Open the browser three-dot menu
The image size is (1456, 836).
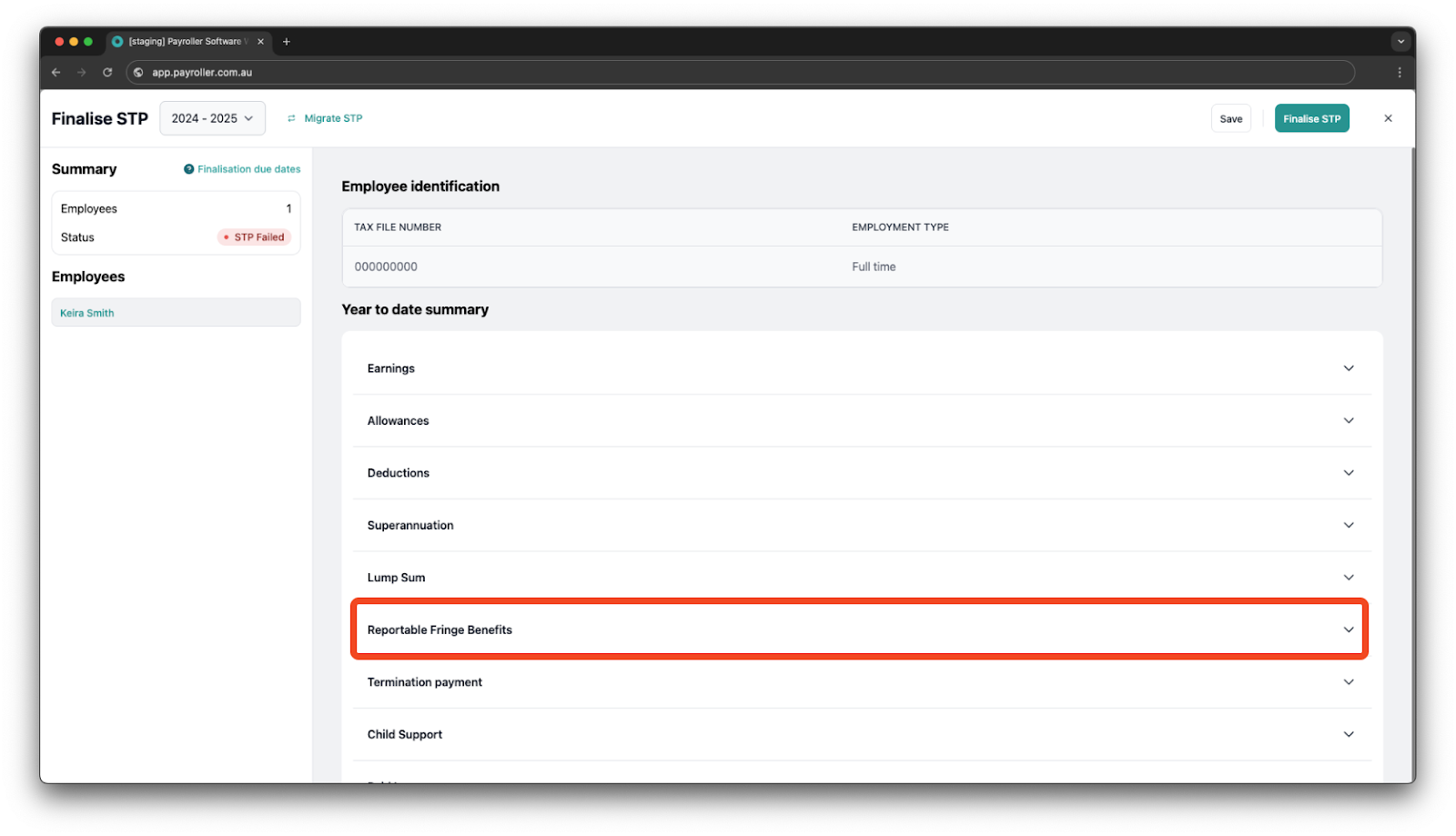click(1400, 73)
